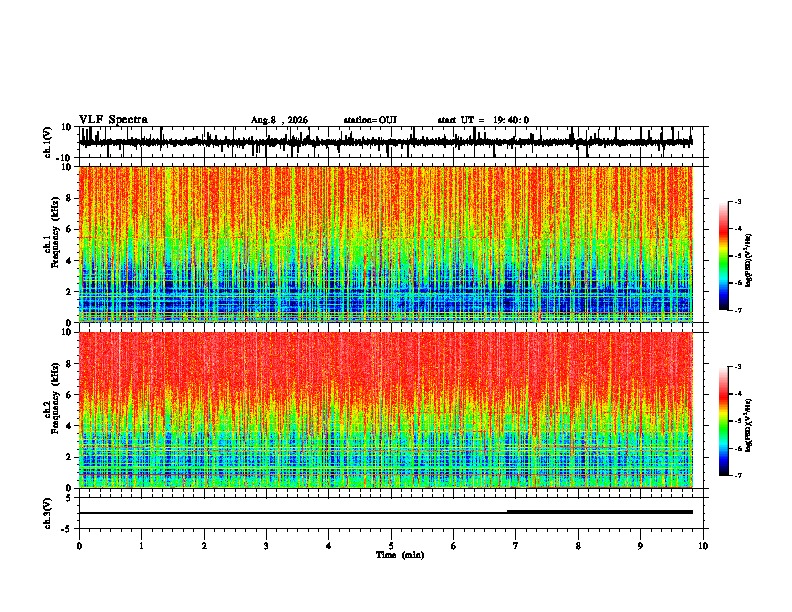
Task: Click the "4" kHz tick on ch.2 frequency axis
Action: pyautogui.click(x=69, y=426)
